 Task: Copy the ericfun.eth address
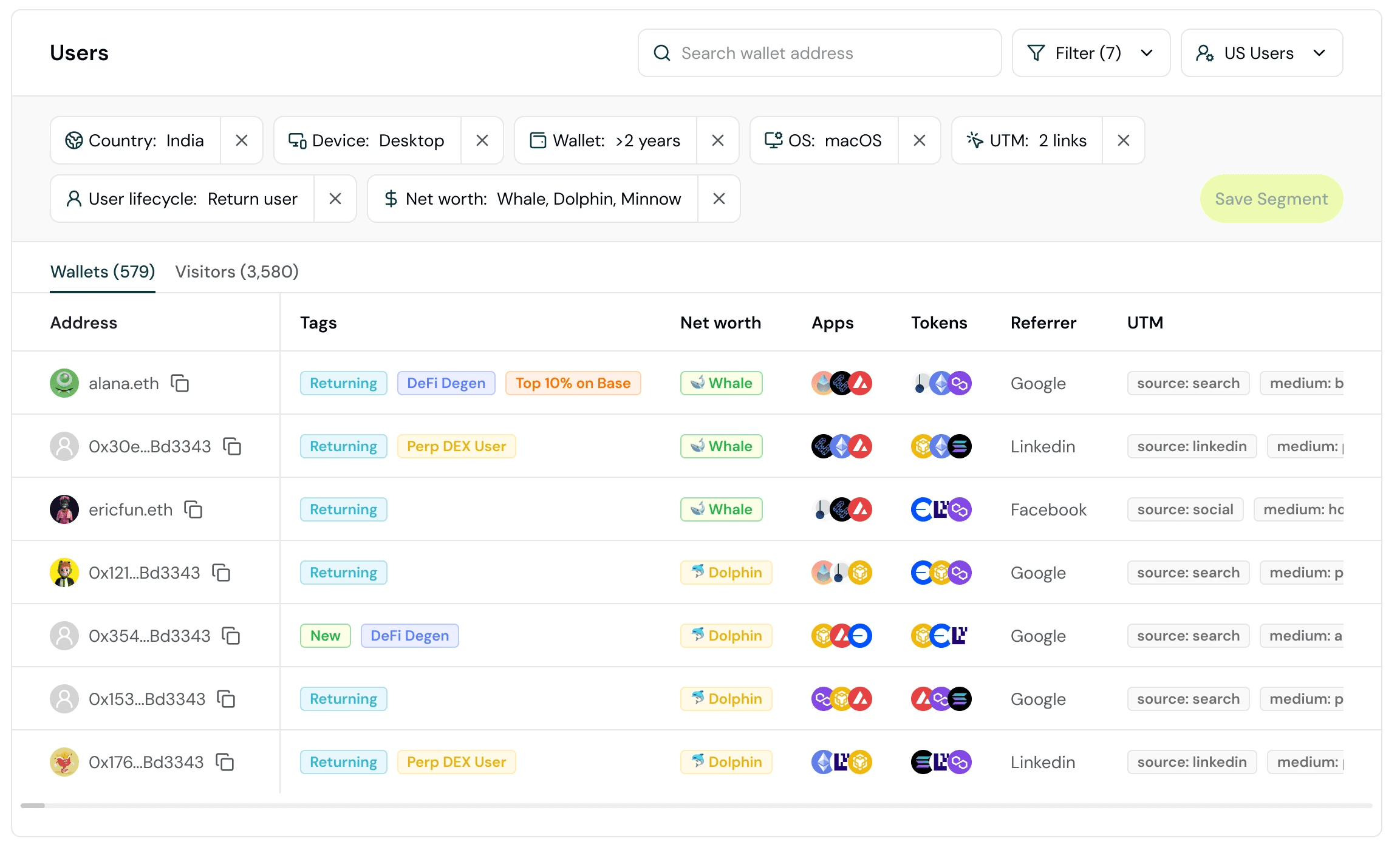(193, 509)
